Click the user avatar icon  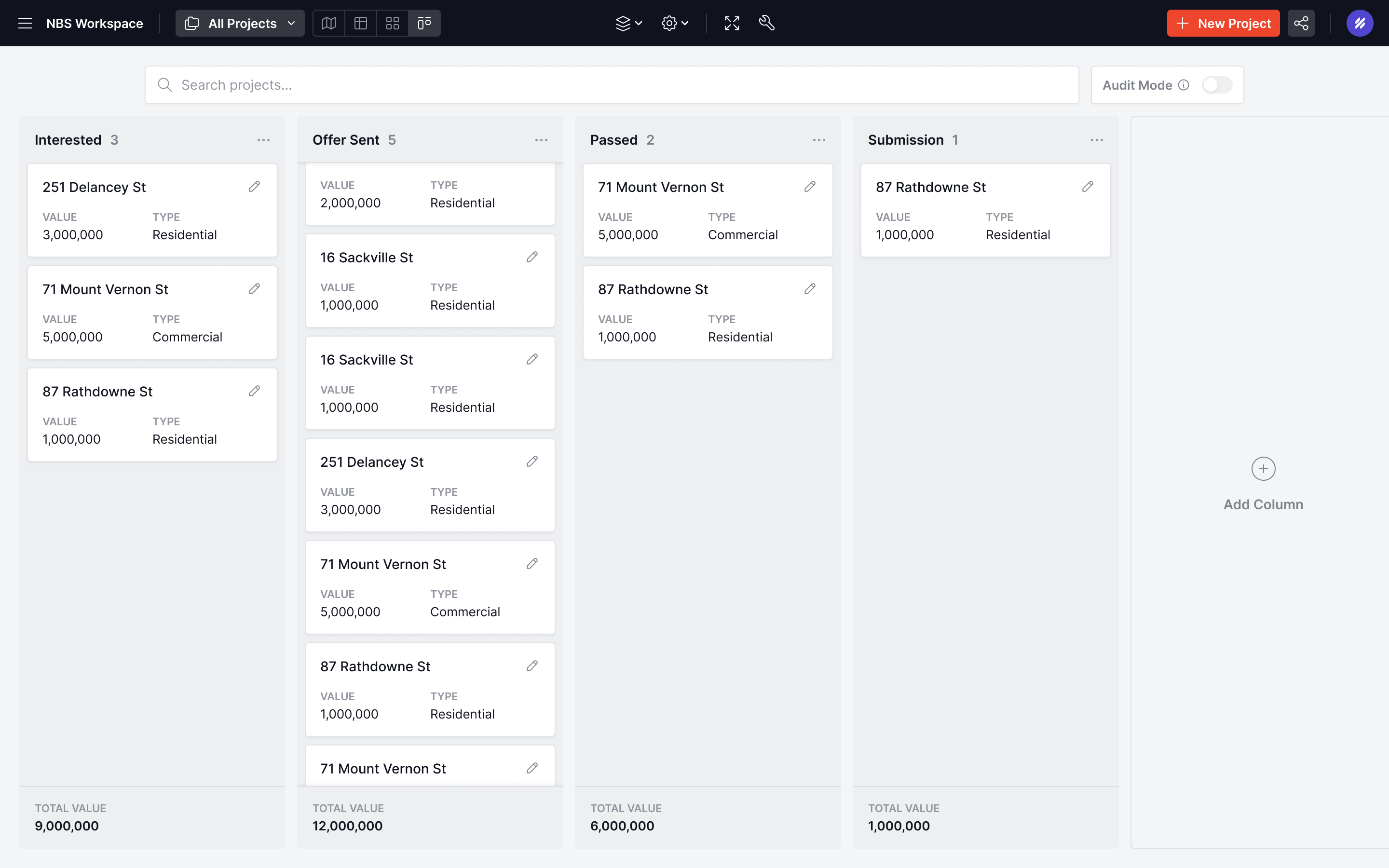click(1359, 23)
